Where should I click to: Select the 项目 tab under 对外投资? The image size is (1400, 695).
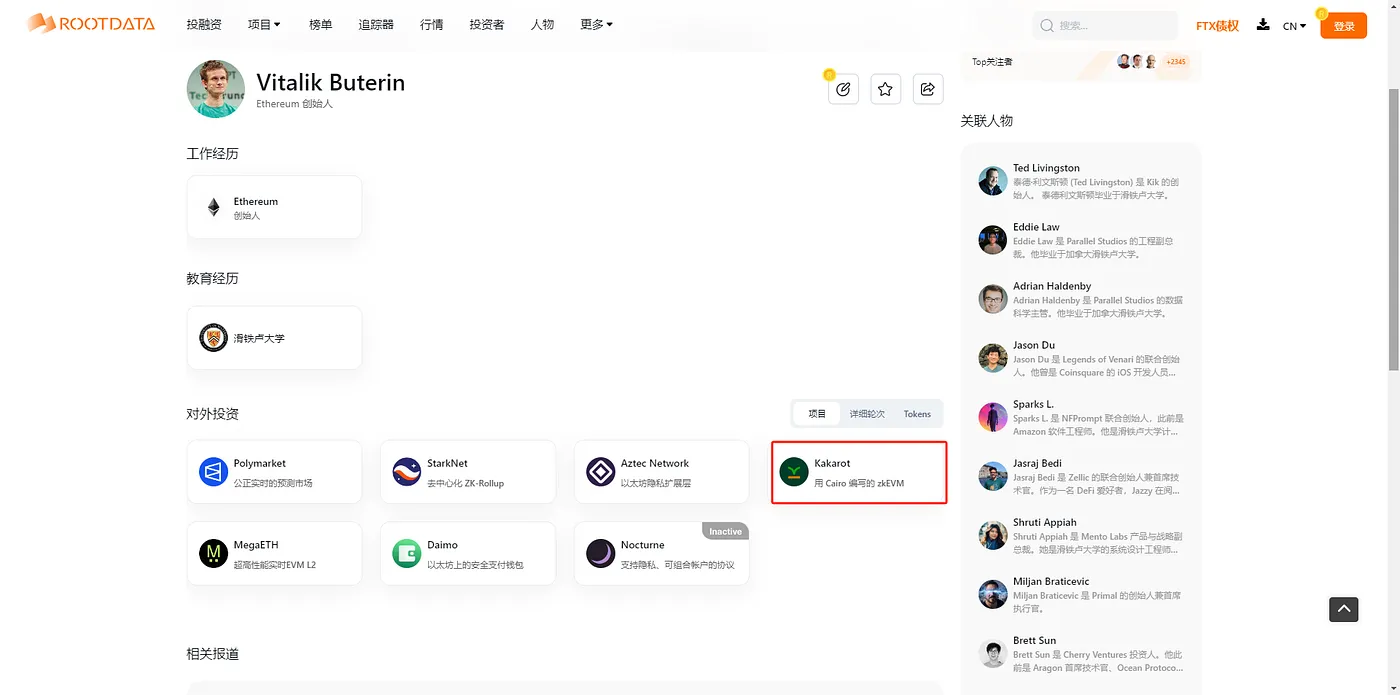[817, 414]
